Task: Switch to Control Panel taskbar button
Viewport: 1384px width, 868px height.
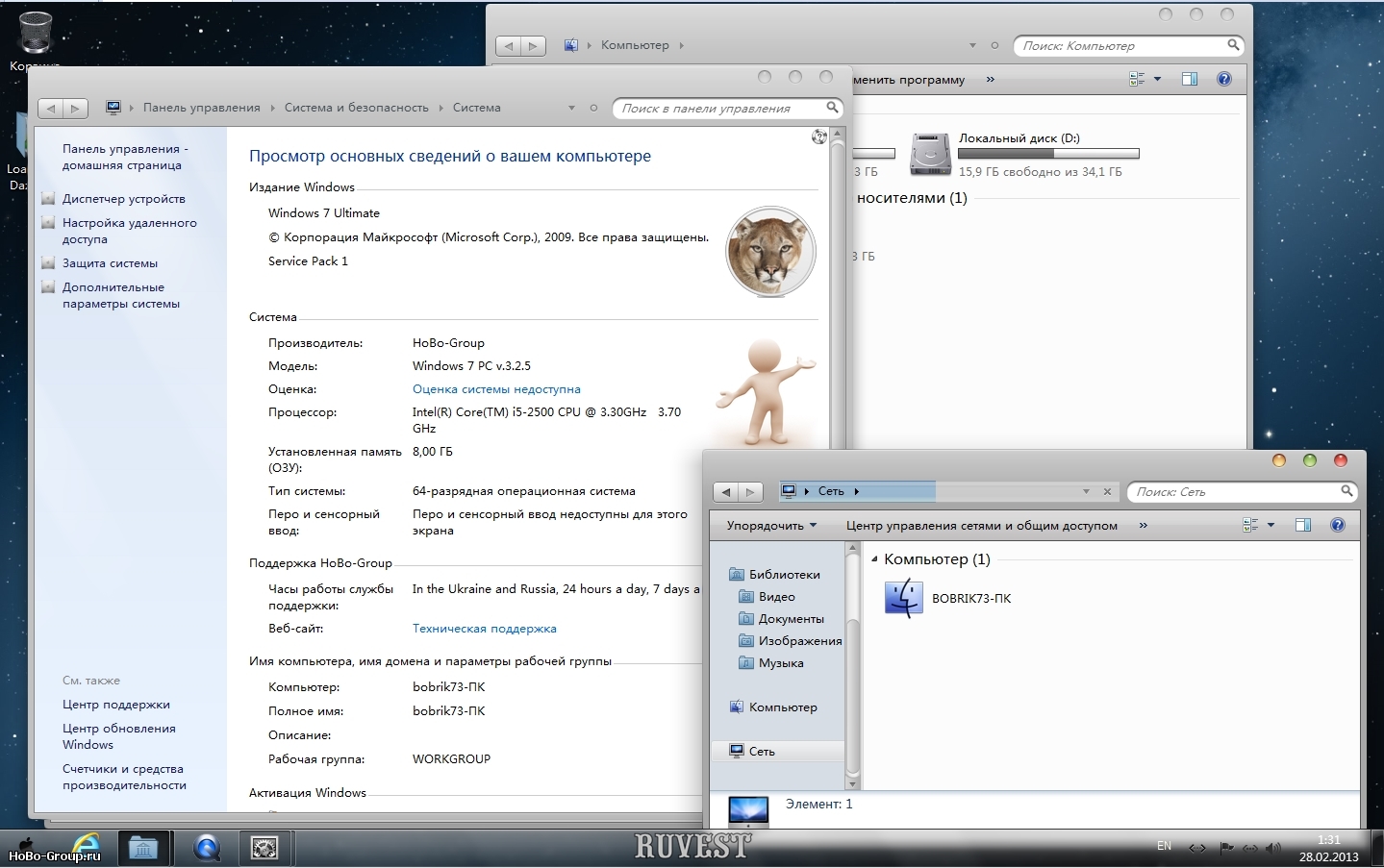Action: tap(264, 848)
